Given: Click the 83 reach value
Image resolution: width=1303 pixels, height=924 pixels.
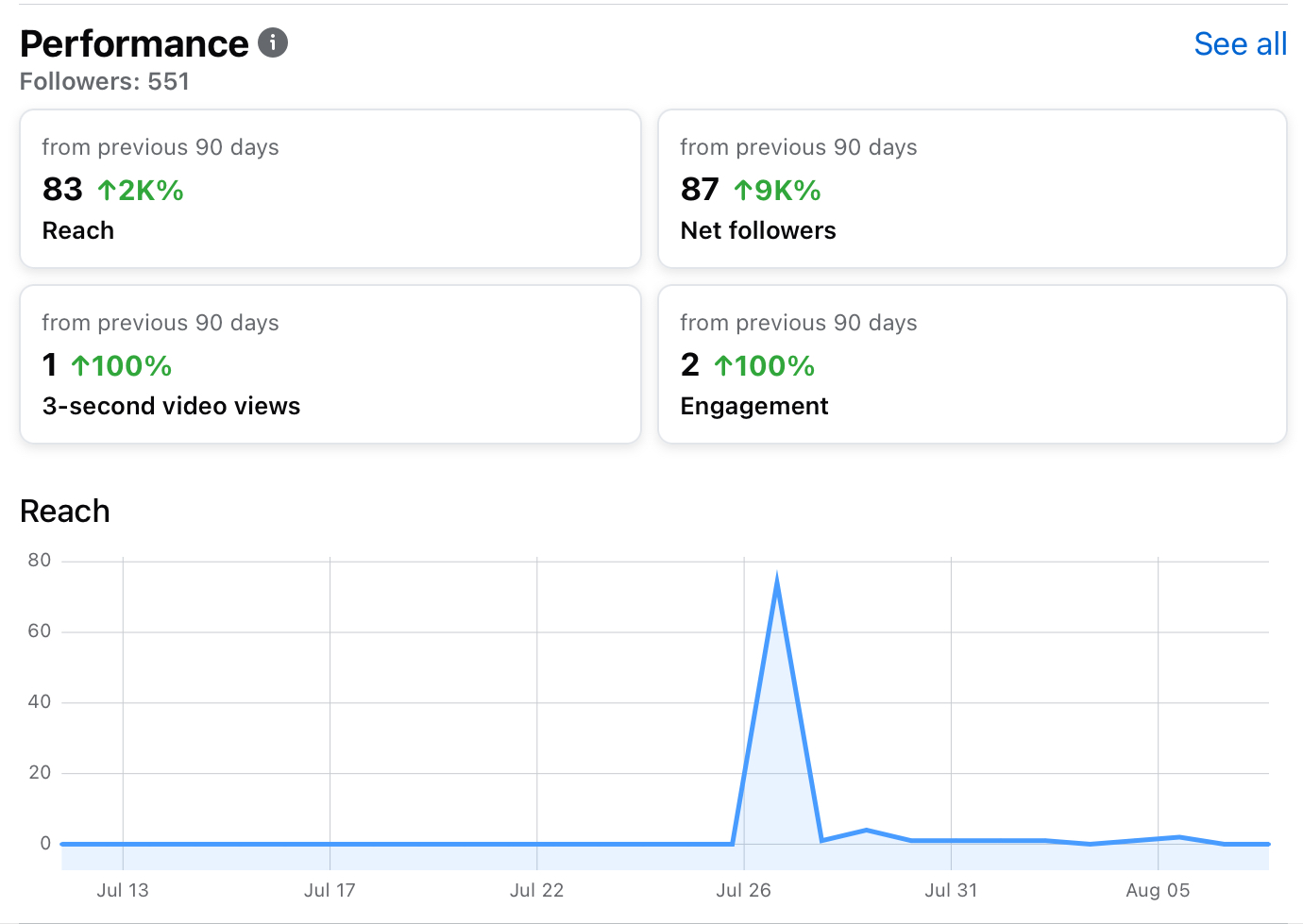Looking at the screenshot, I should 62,190.
